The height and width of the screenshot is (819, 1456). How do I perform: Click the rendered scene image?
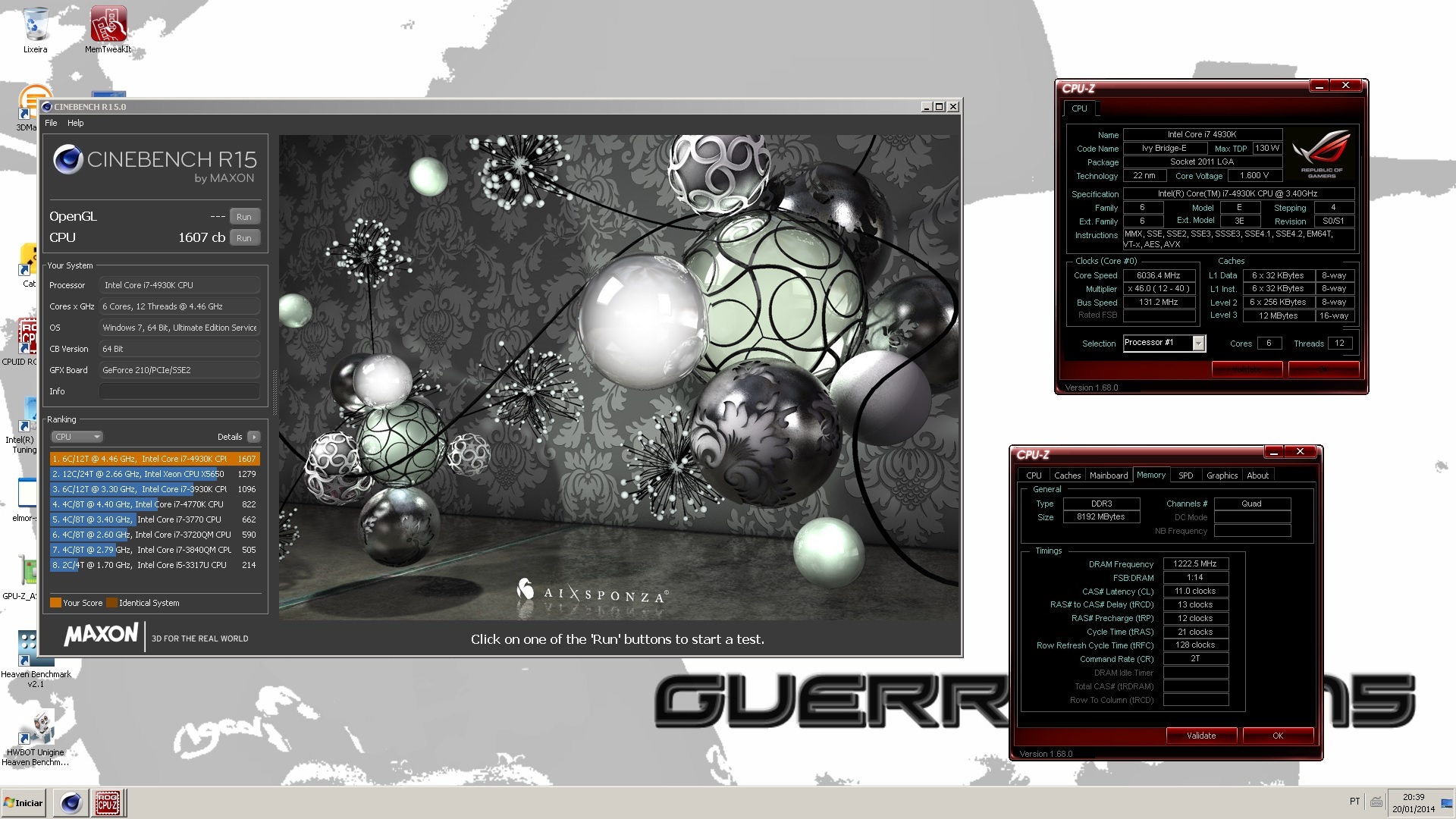(x=619, y=378)
